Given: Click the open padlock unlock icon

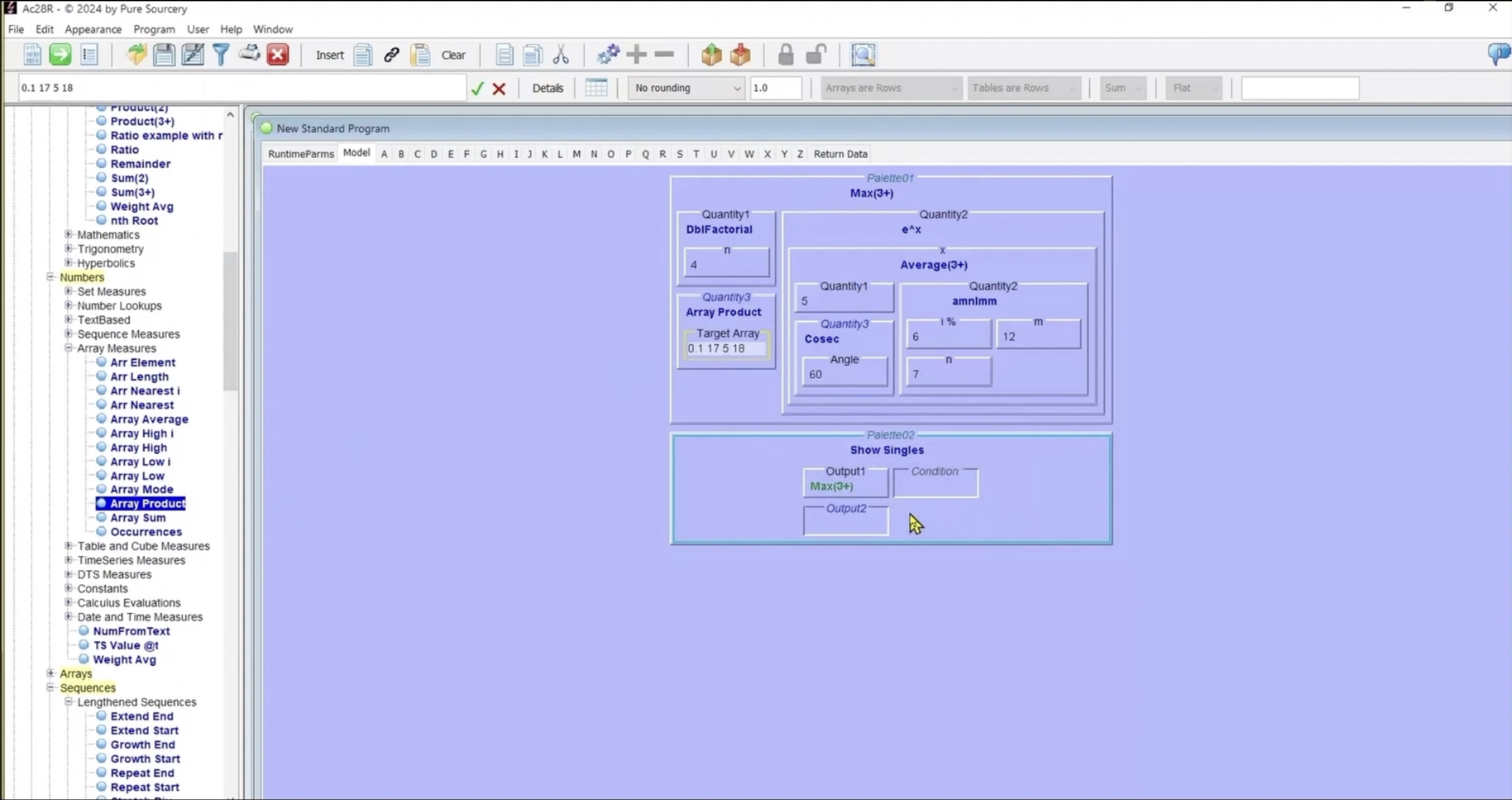Looking at the screenshot, I should (x=816, y=55).
